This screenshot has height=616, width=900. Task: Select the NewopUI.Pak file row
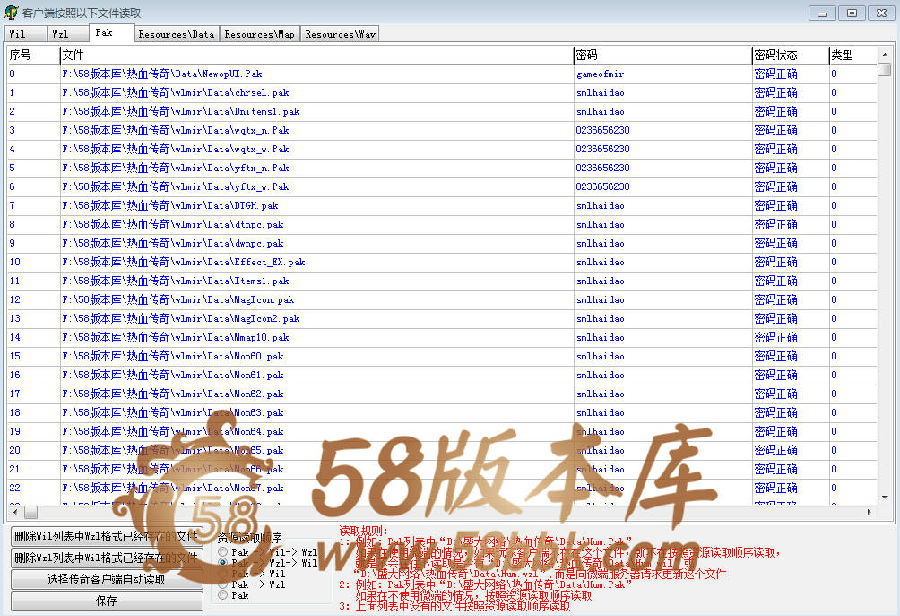click(162, 74)
